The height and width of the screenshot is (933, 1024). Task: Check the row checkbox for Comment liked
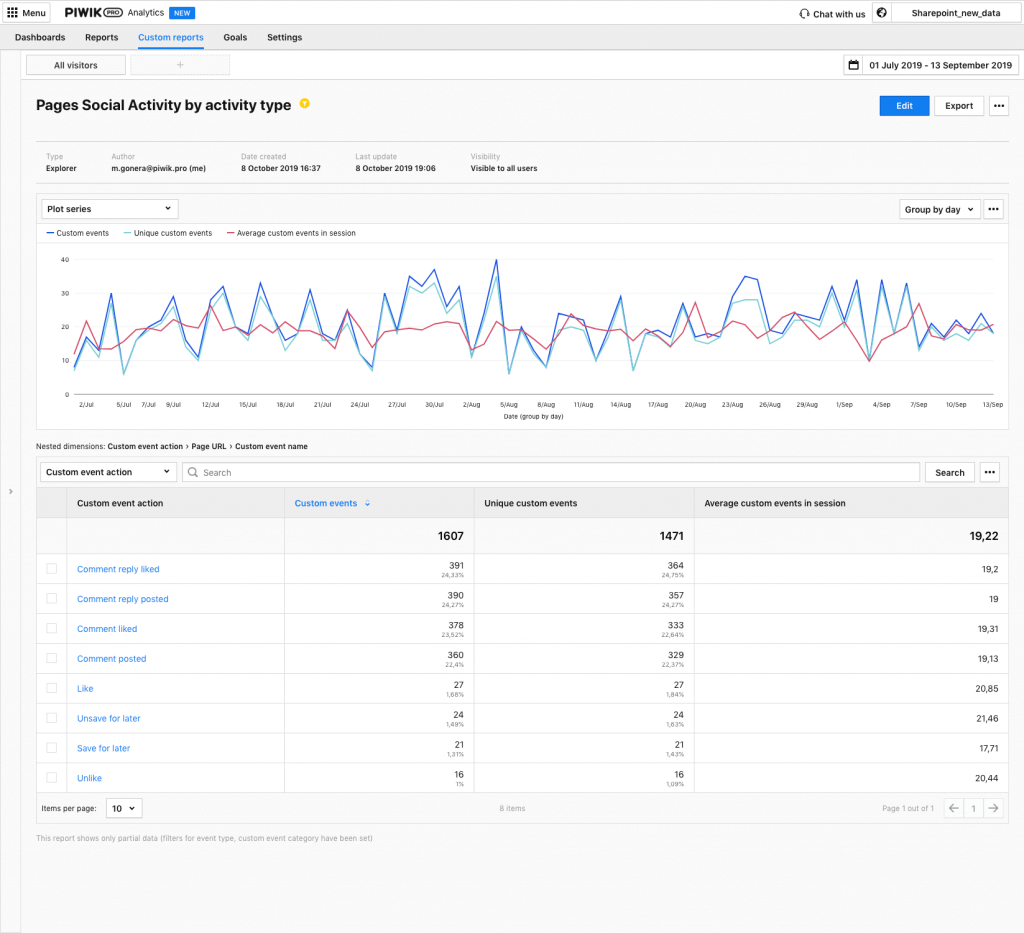pyautogui.click(x=53, y=628)
